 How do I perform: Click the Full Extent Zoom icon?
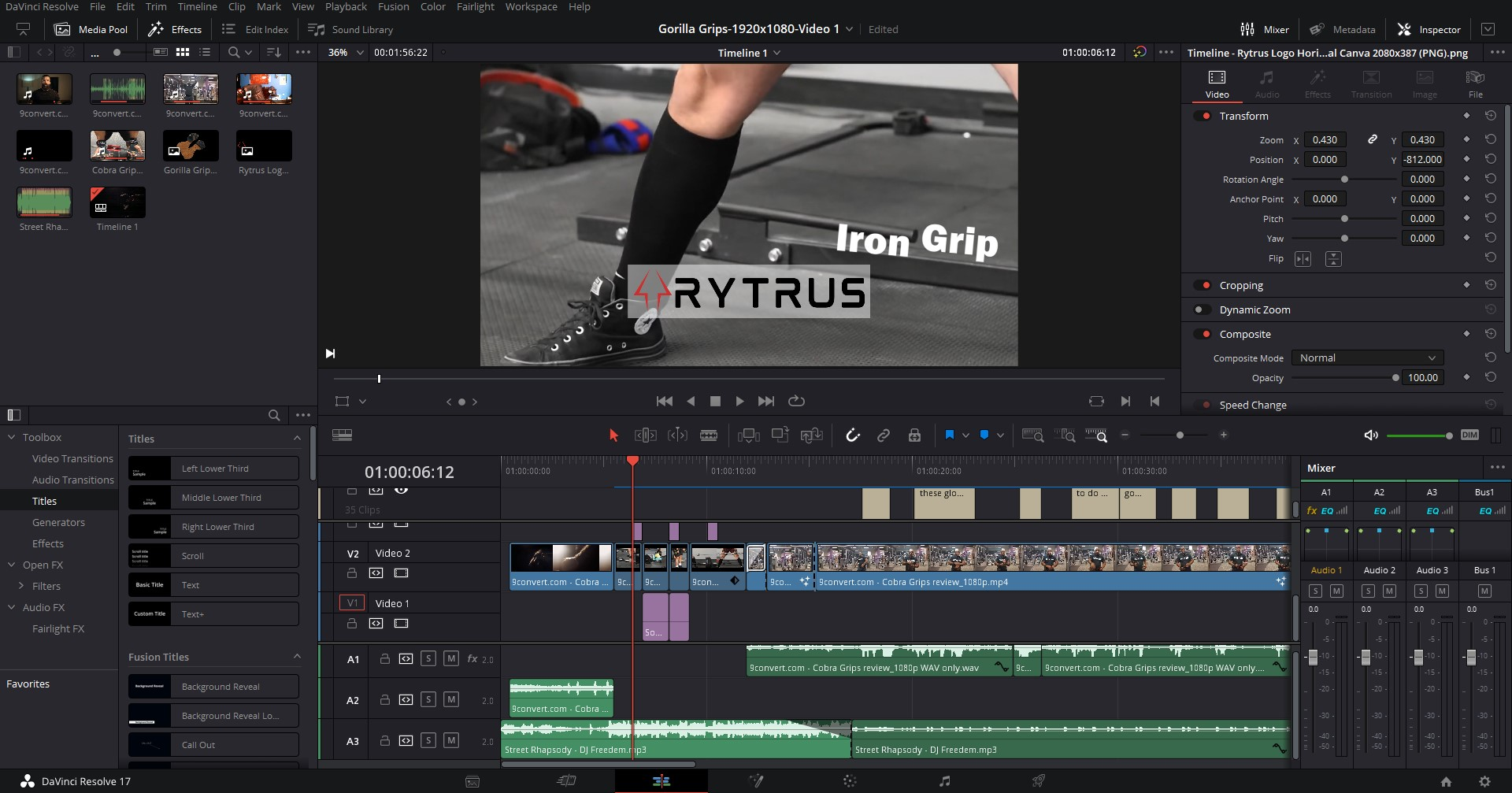1032,435
